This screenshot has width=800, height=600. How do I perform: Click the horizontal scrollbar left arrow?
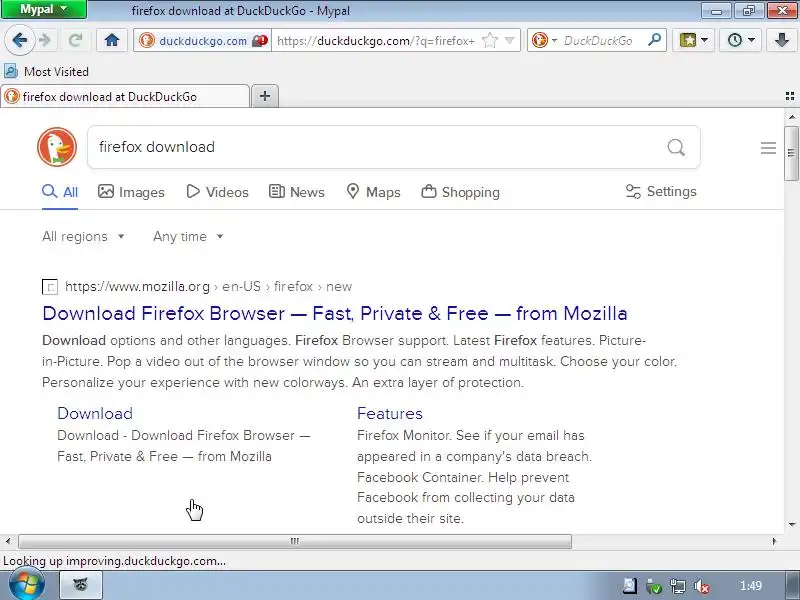[x=8, y=541]
